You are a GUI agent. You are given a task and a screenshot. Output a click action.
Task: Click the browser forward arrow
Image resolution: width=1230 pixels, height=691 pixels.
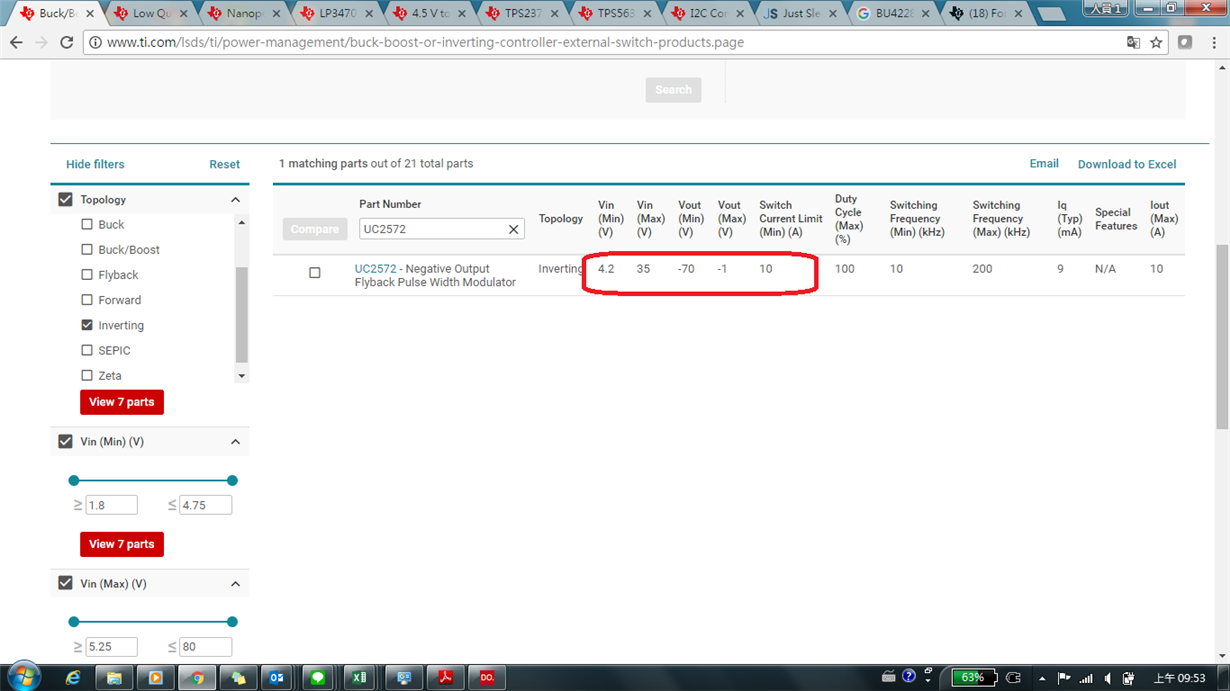[x=41, y=43]
